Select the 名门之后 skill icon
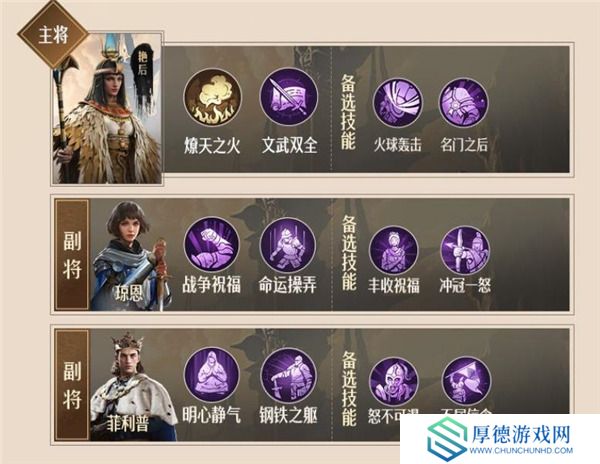 pyautogui.click(x=463, y=103)
